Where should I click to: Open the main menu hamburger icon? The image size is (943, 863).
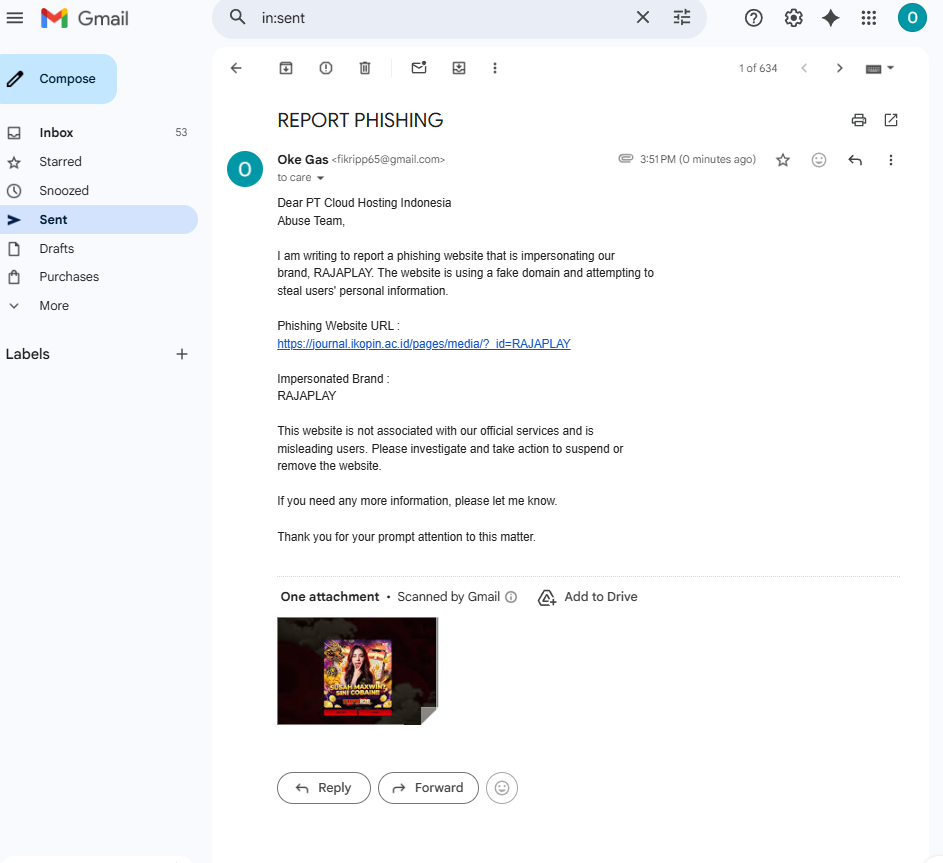(14, 18)
